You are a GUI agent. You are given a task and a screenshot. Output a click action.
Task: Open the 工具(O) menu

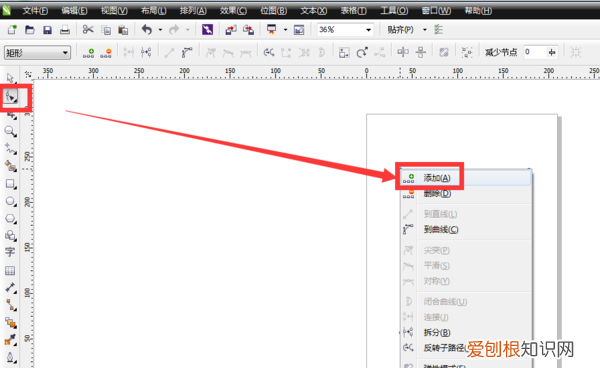click(394, 11)
